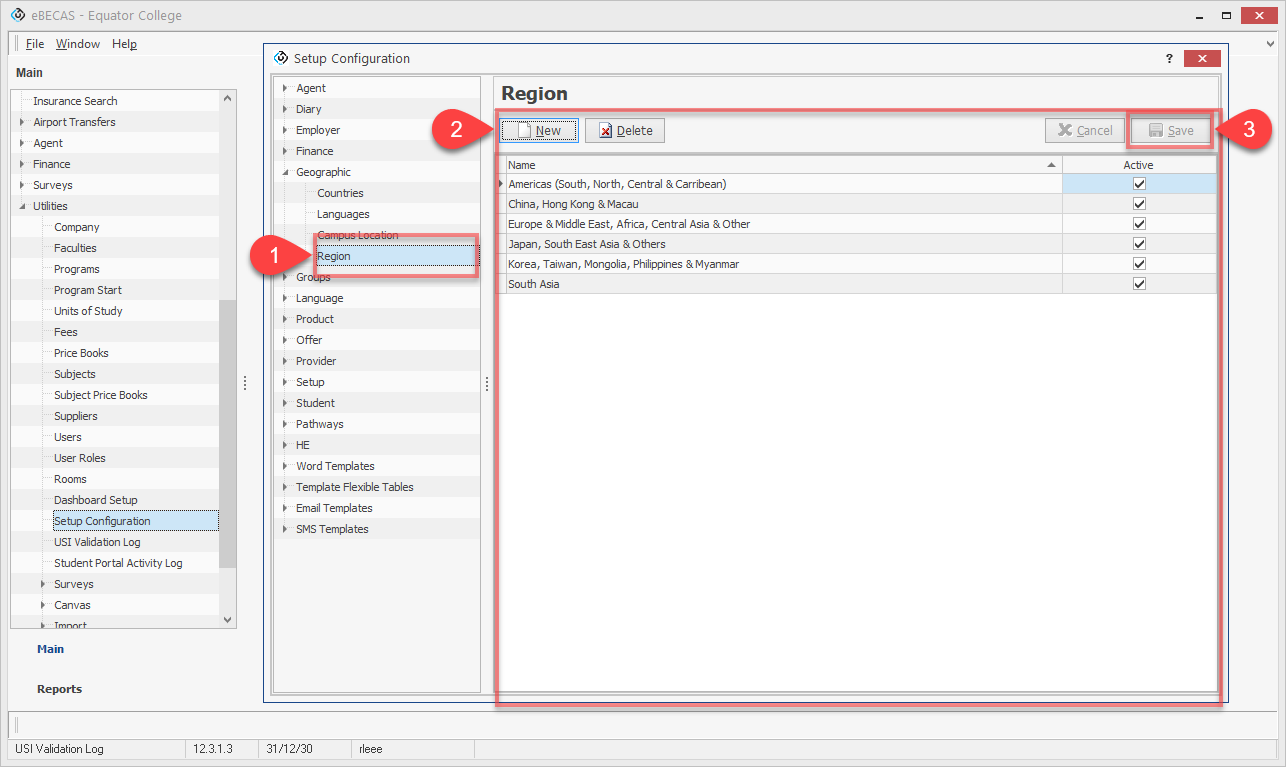Click the Name column sort arrow
The width and height of the screenshot is (1286, 767).
click(x=1050, y=165)
